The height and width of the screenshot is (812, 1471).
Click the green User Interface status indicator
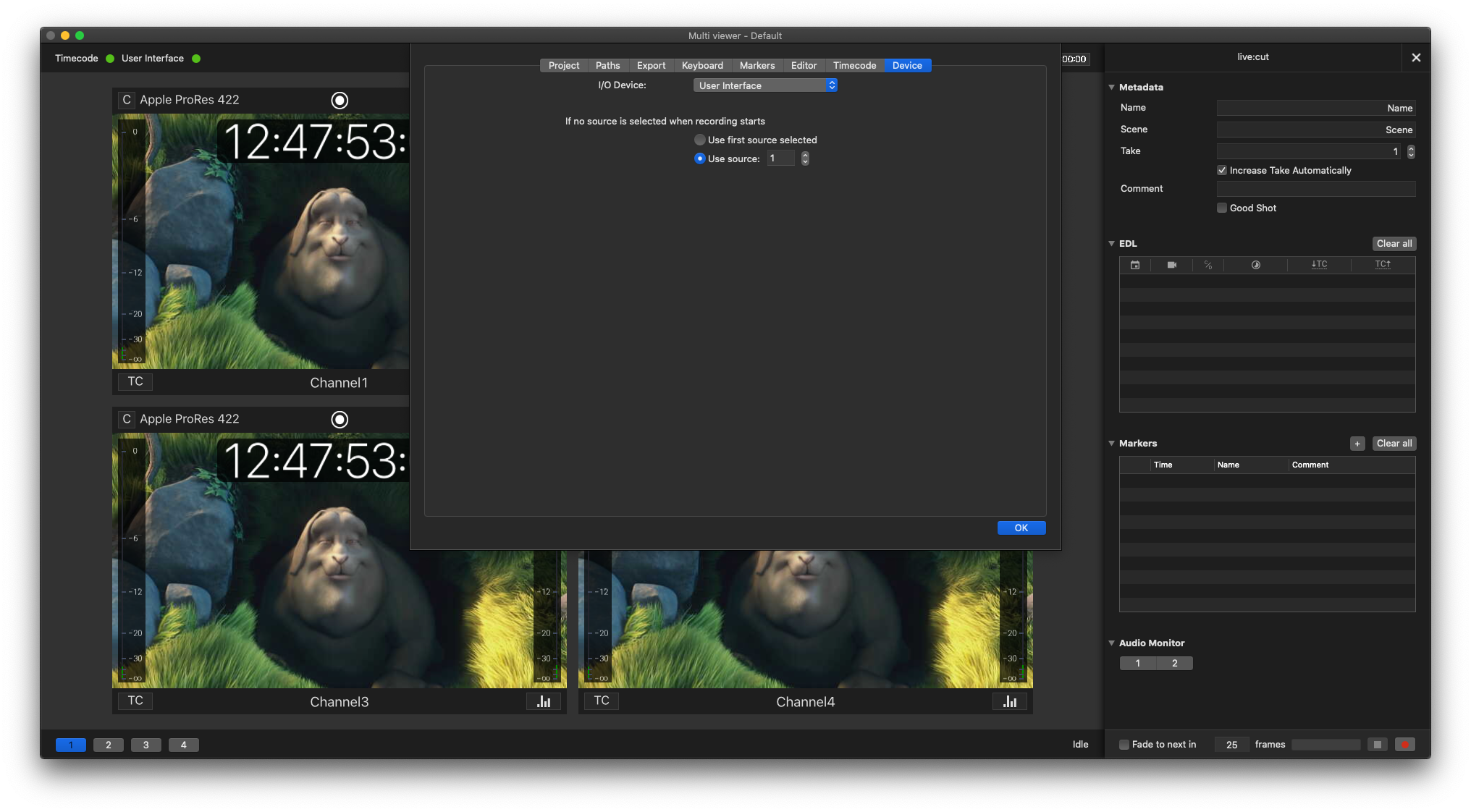click(x=196, y=59)
